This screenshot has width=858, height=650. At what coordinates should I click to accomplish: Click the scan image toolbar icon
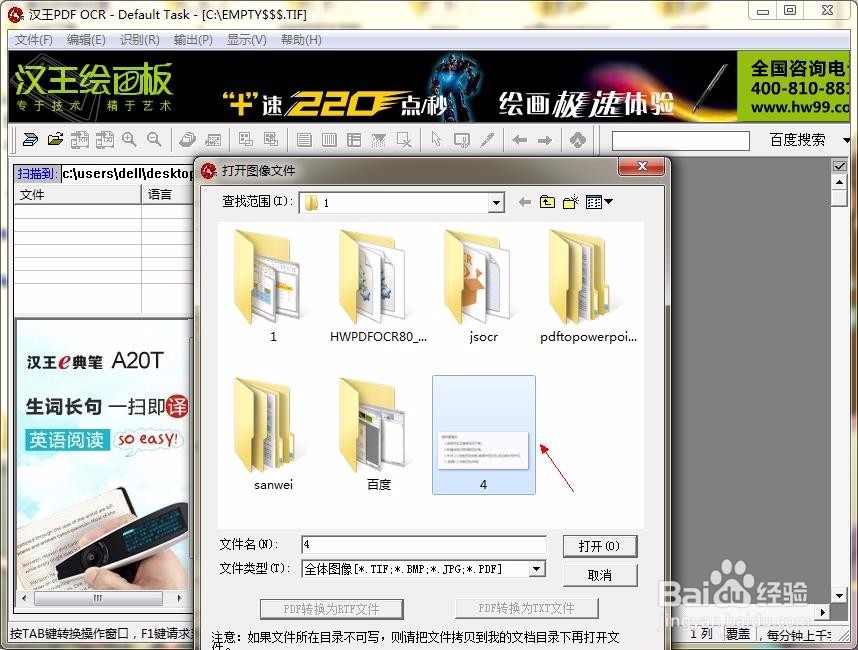click(30, 140)
